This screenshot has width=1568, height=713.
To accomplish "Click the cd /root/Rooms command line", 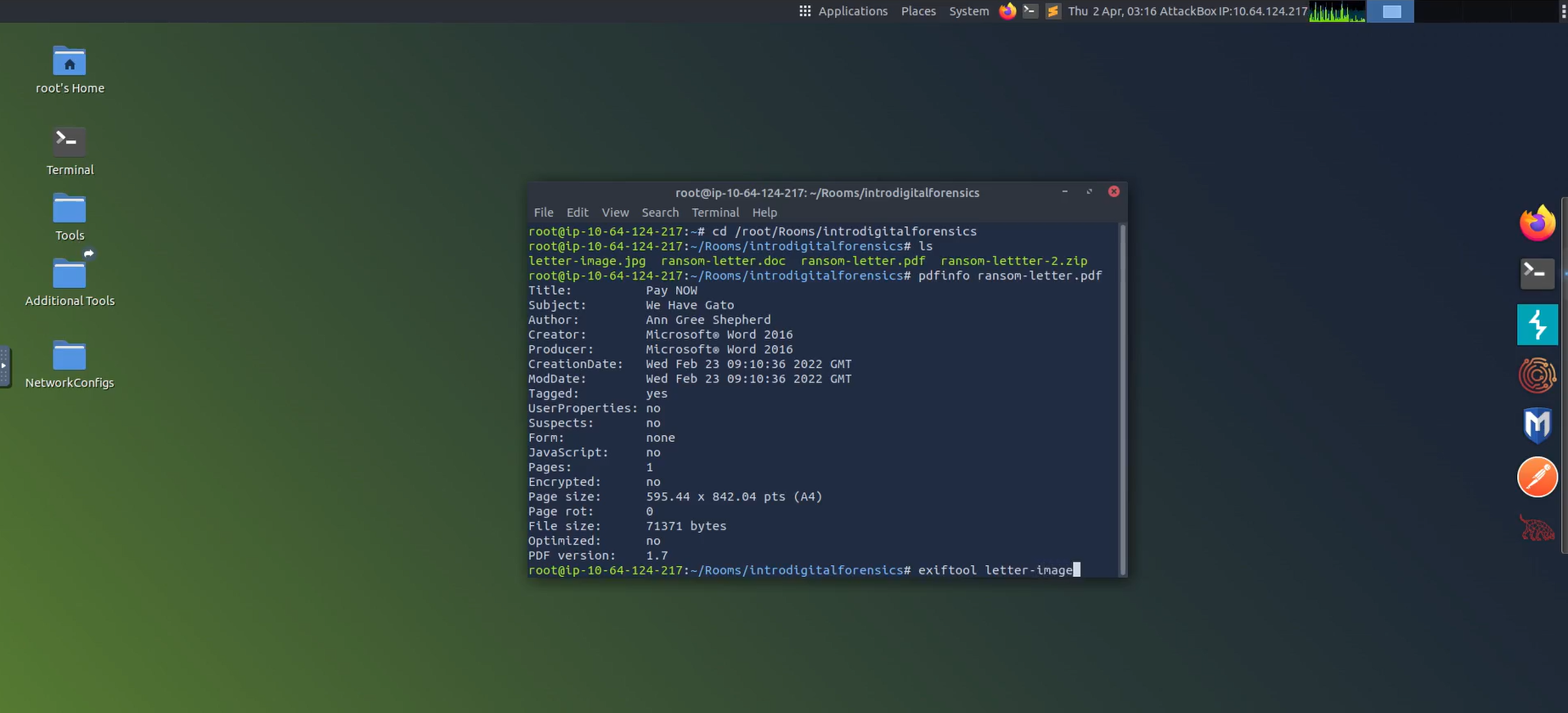I will (753, 231).
